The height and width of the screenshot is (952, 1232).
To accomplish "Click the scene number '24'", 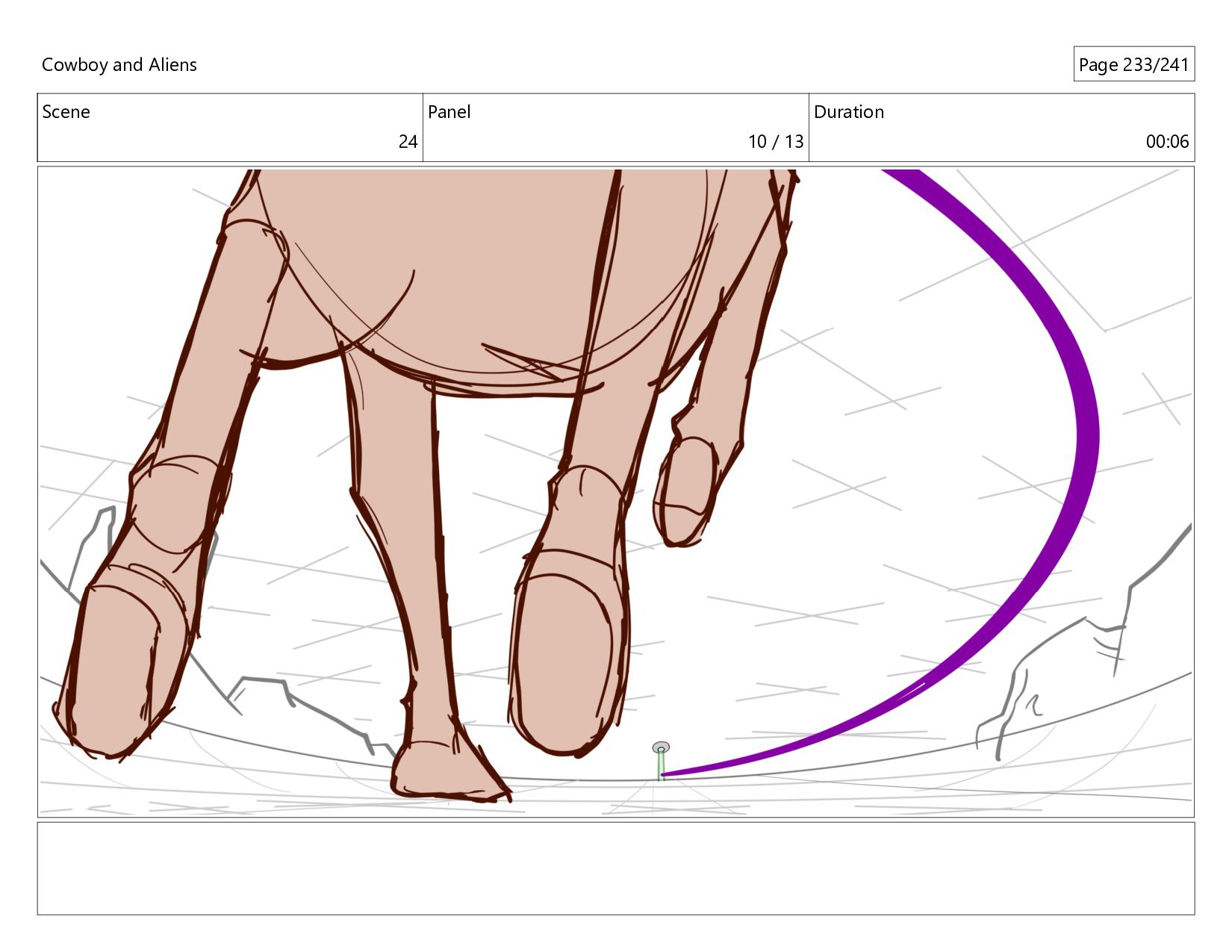I will click(x=408, y=142).
